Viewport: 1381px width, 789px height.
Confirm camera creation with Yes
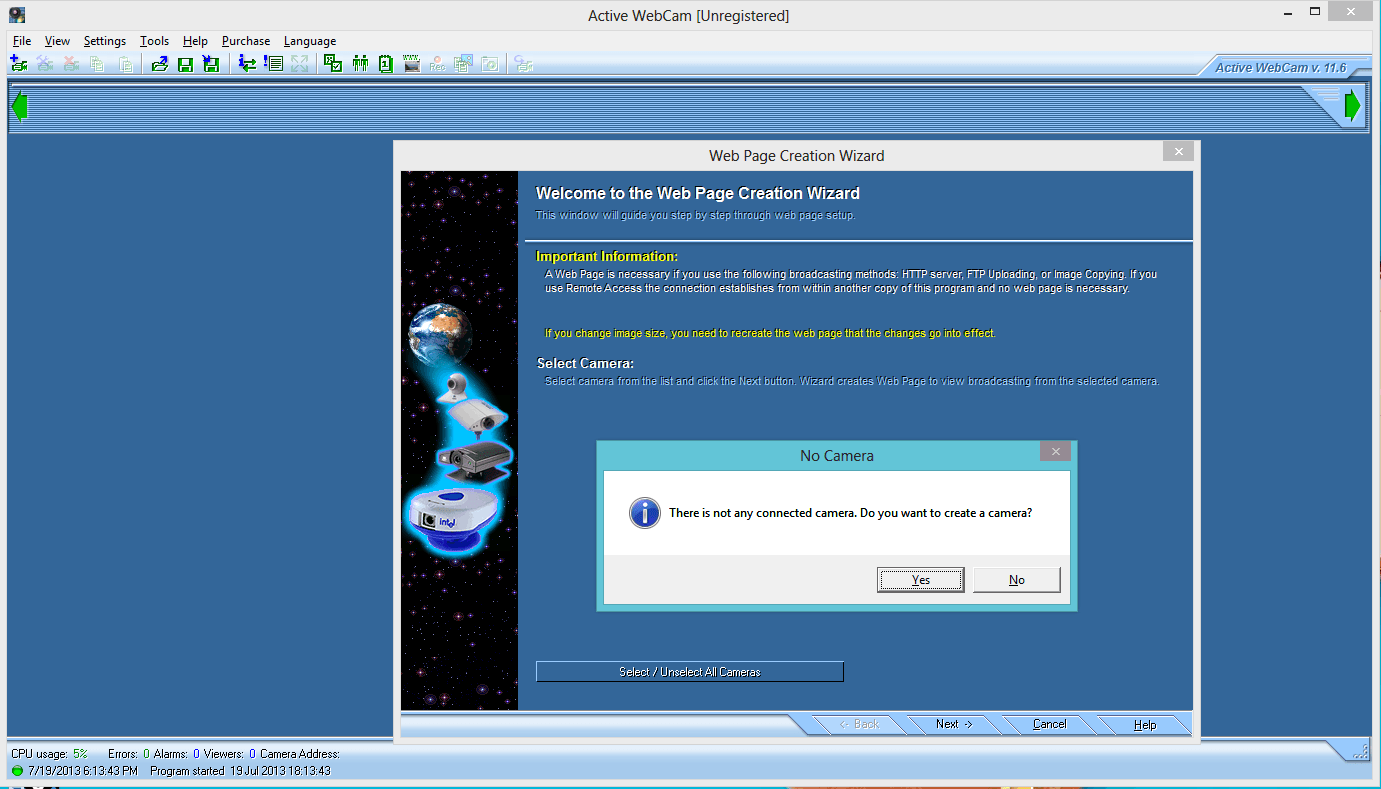[919, 579]
